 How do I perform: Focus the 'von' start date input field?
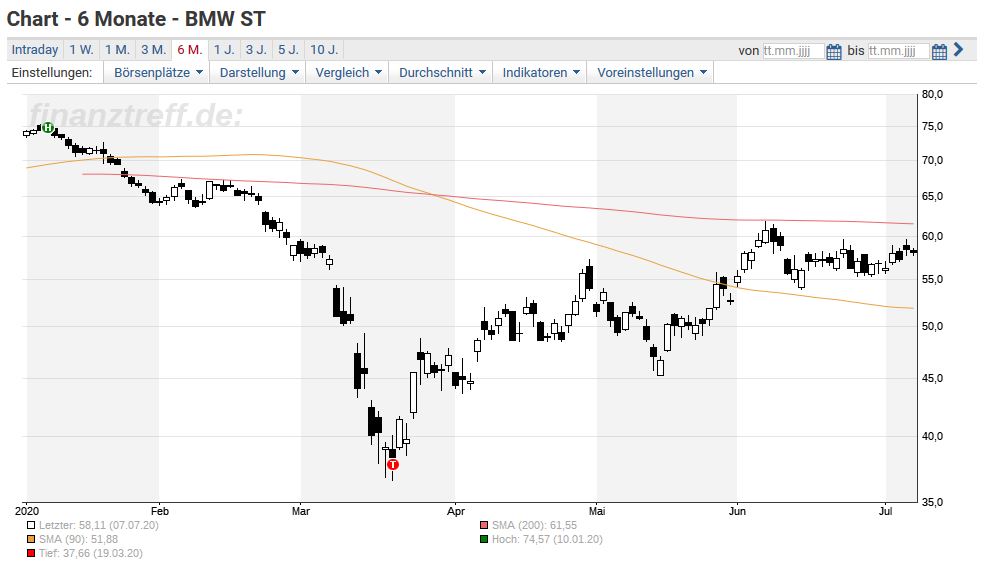[793, 51]
